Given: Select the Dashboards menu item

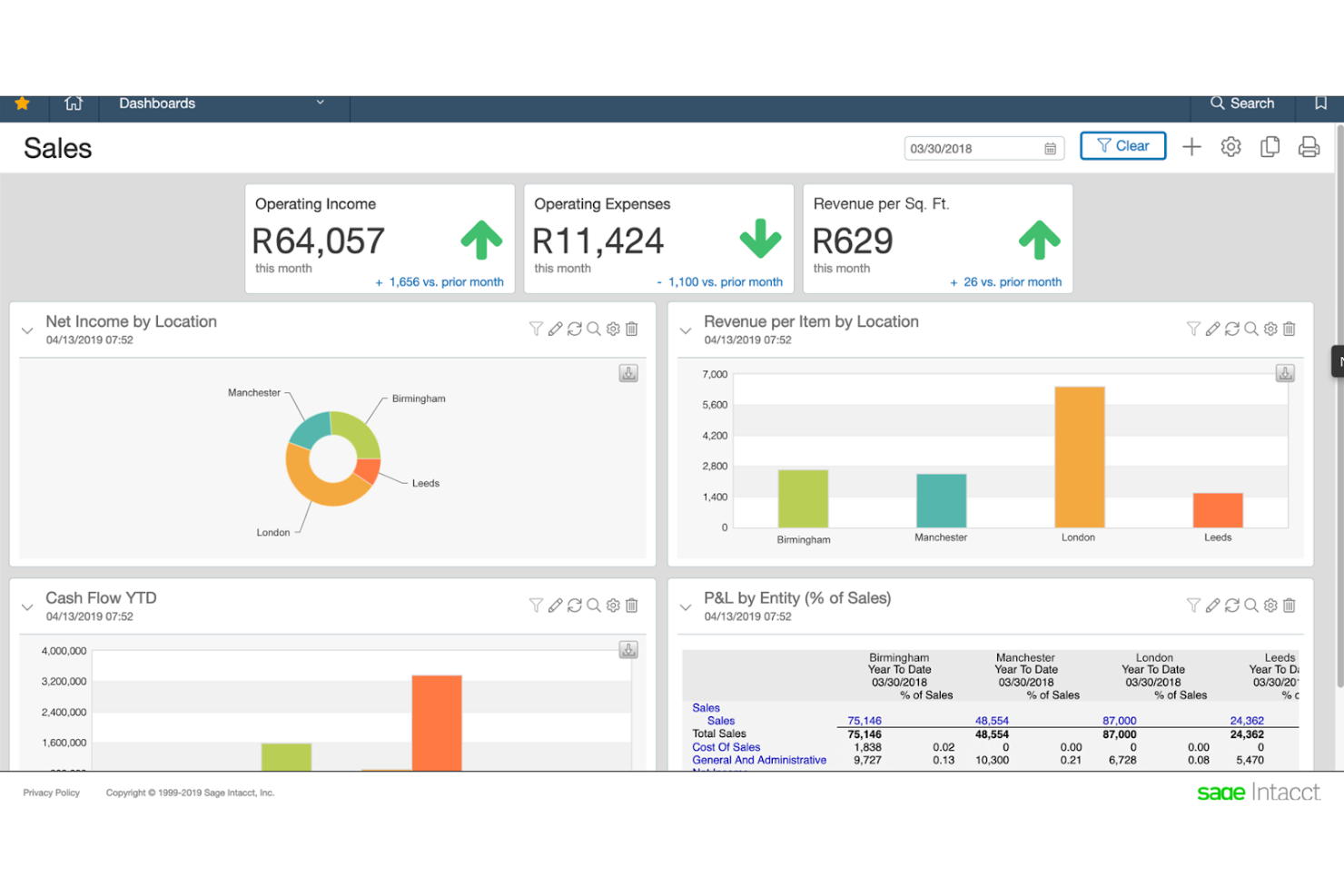Looking at the screenshot, I should point(156,103).
